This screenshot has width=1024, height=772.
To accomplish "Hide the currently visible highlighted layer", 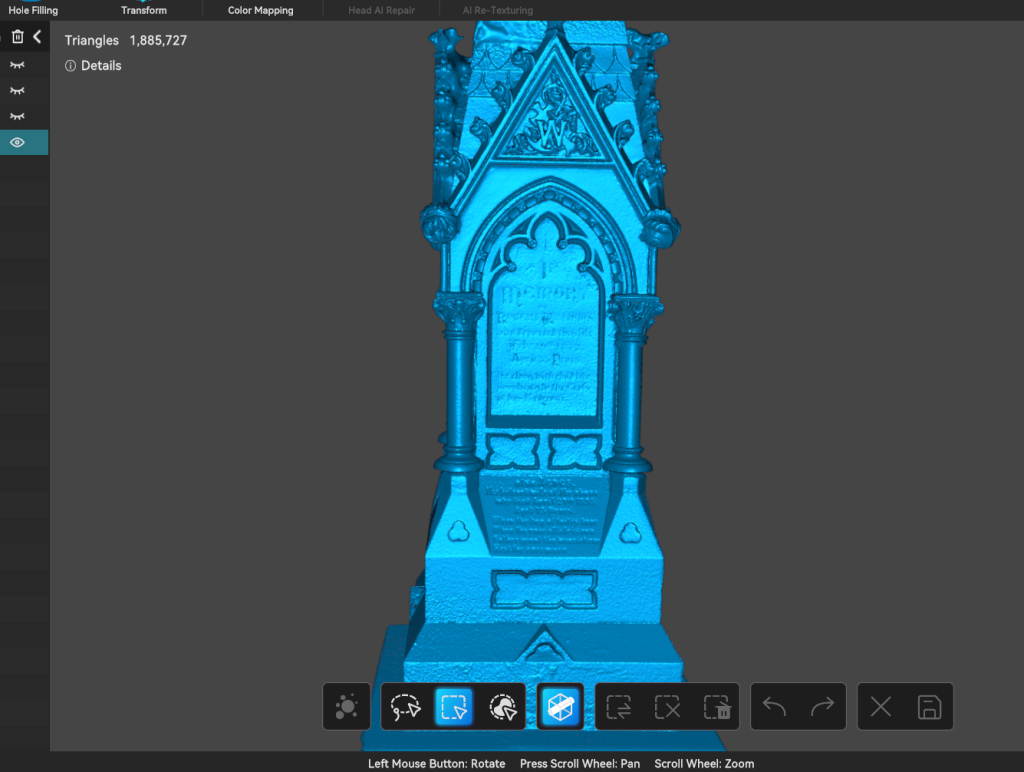I will pyautogui.click(x=17, y=143).
